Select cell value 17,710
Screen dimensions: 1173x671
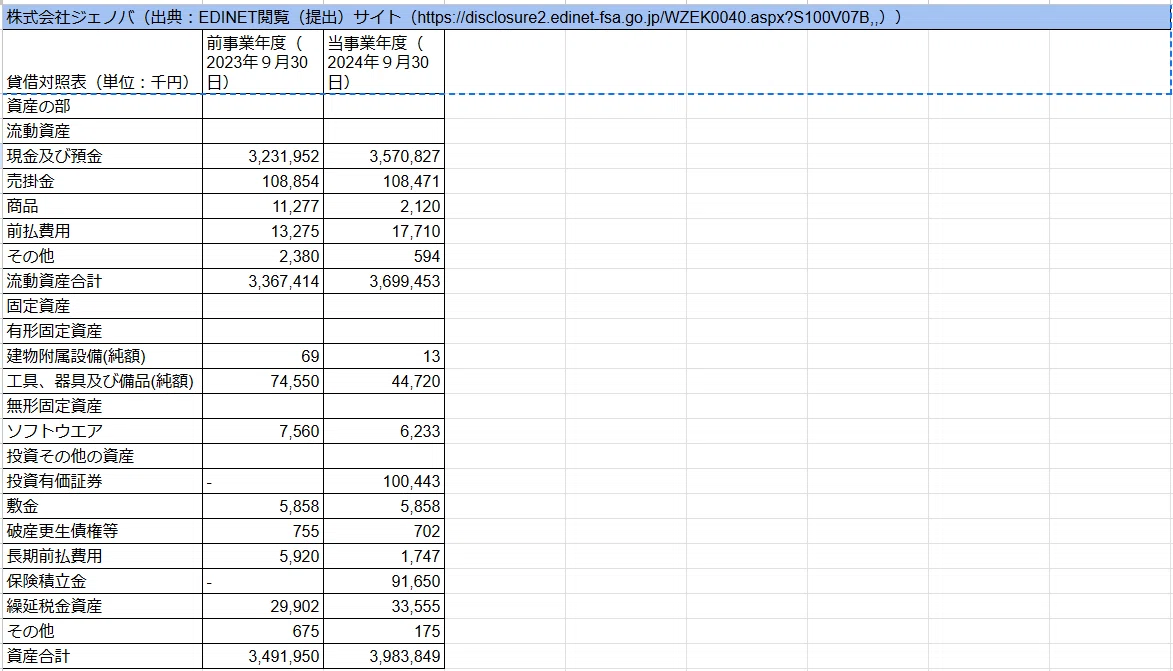[384, 232]
